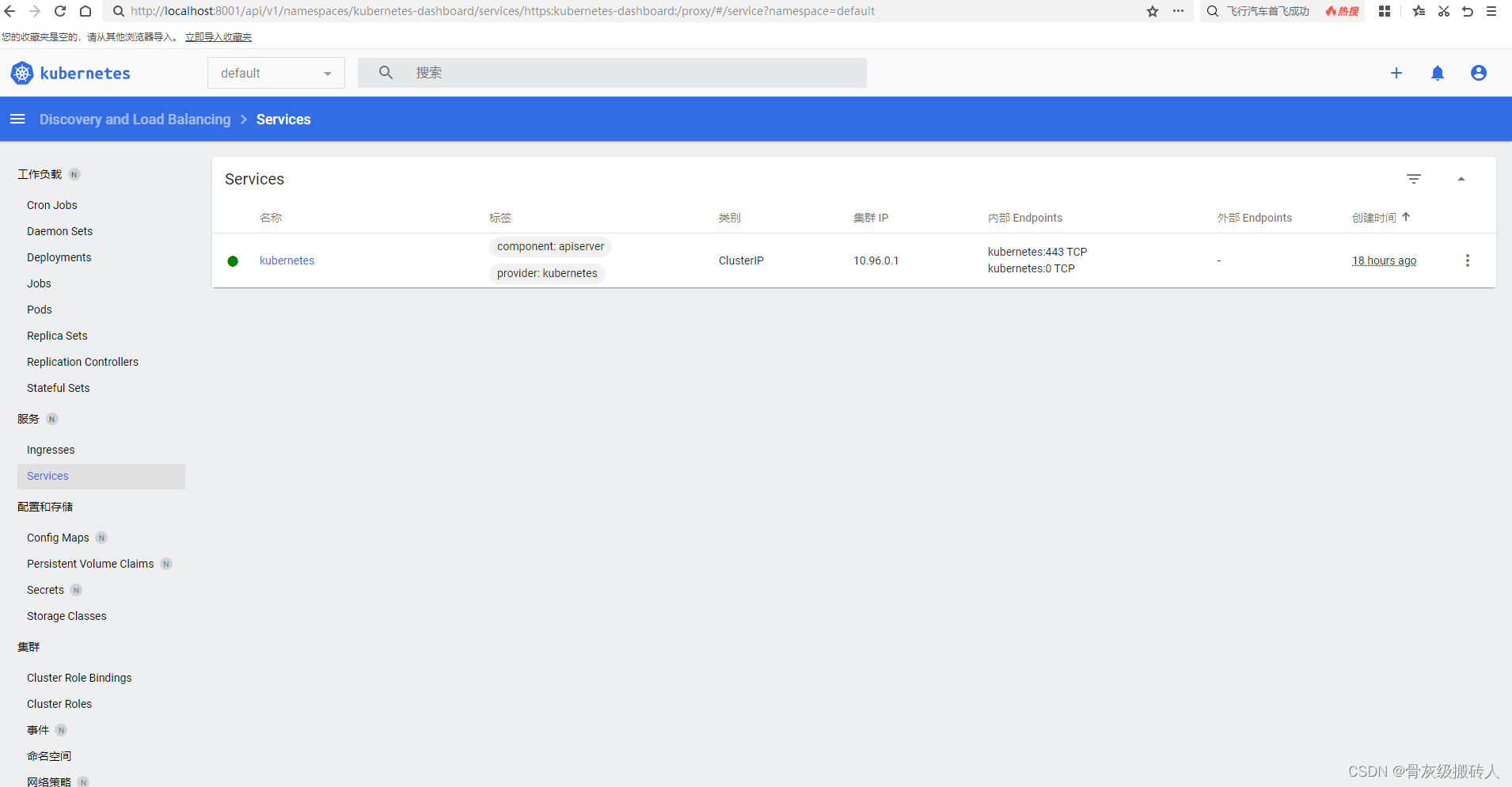The image size is (1512, 787).
Task: Open Jobs in sidebar
Action: click(39, 283)
